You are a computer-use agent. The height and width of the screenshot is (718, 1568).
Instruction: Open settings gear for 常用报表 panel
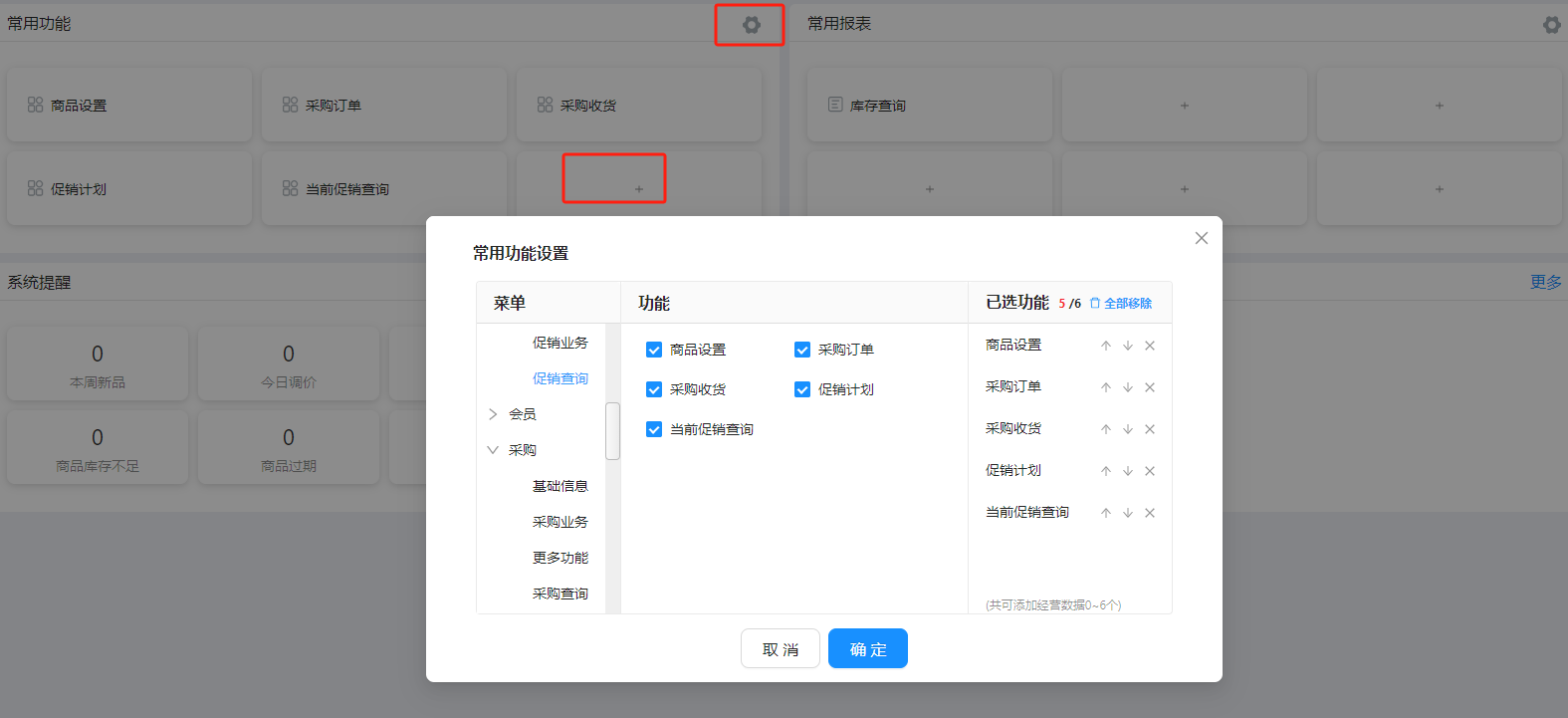1552,25
